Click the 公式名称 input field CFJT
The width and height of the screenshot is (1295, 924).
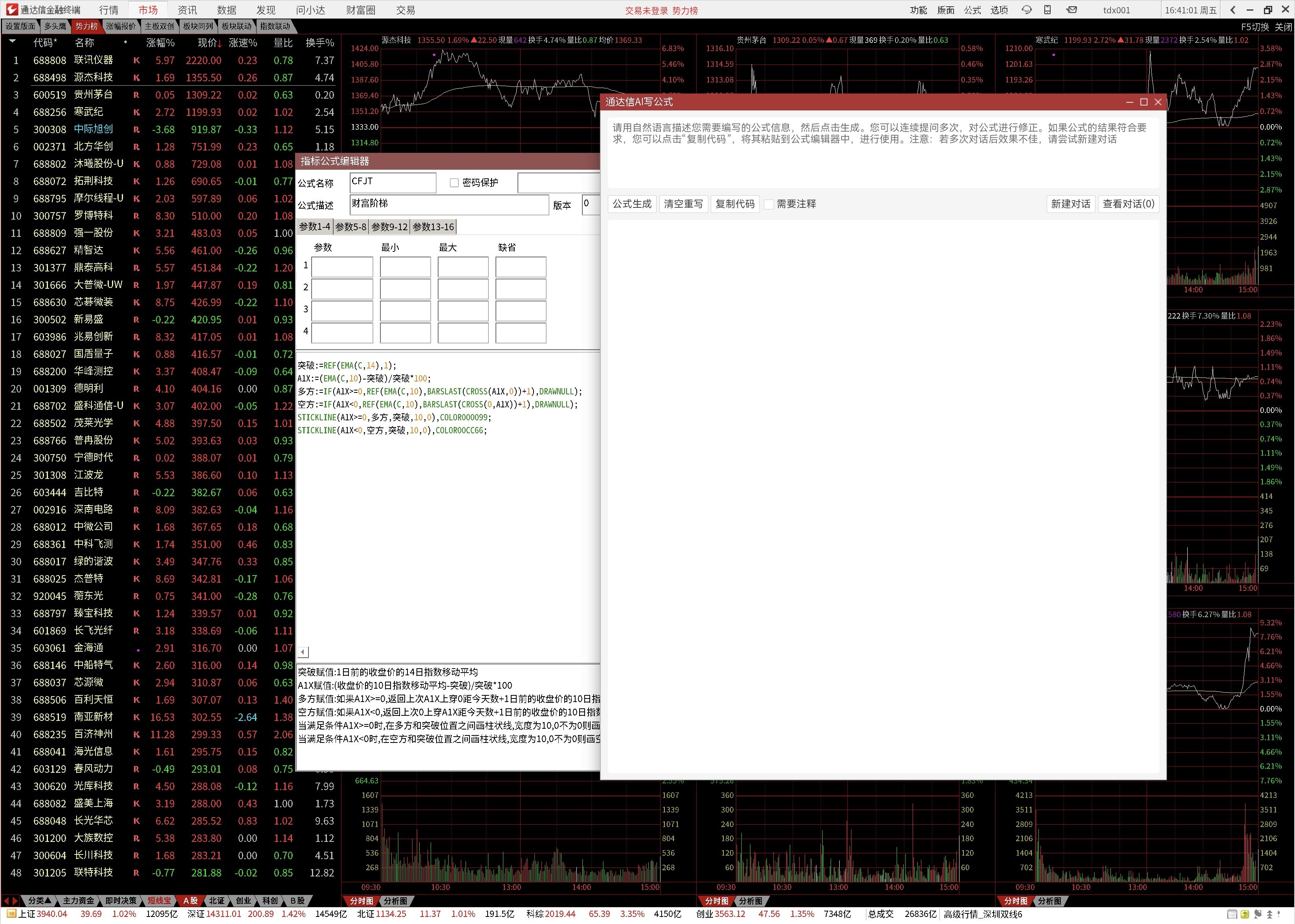[x=393, y=183]
